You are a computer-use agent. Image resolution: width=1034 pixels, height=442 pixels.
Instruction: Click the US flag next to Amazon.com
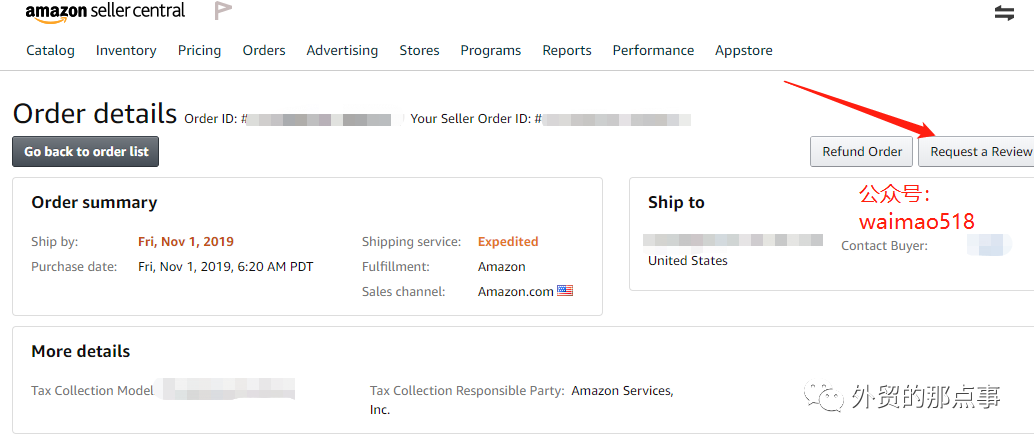pos(565,291)
